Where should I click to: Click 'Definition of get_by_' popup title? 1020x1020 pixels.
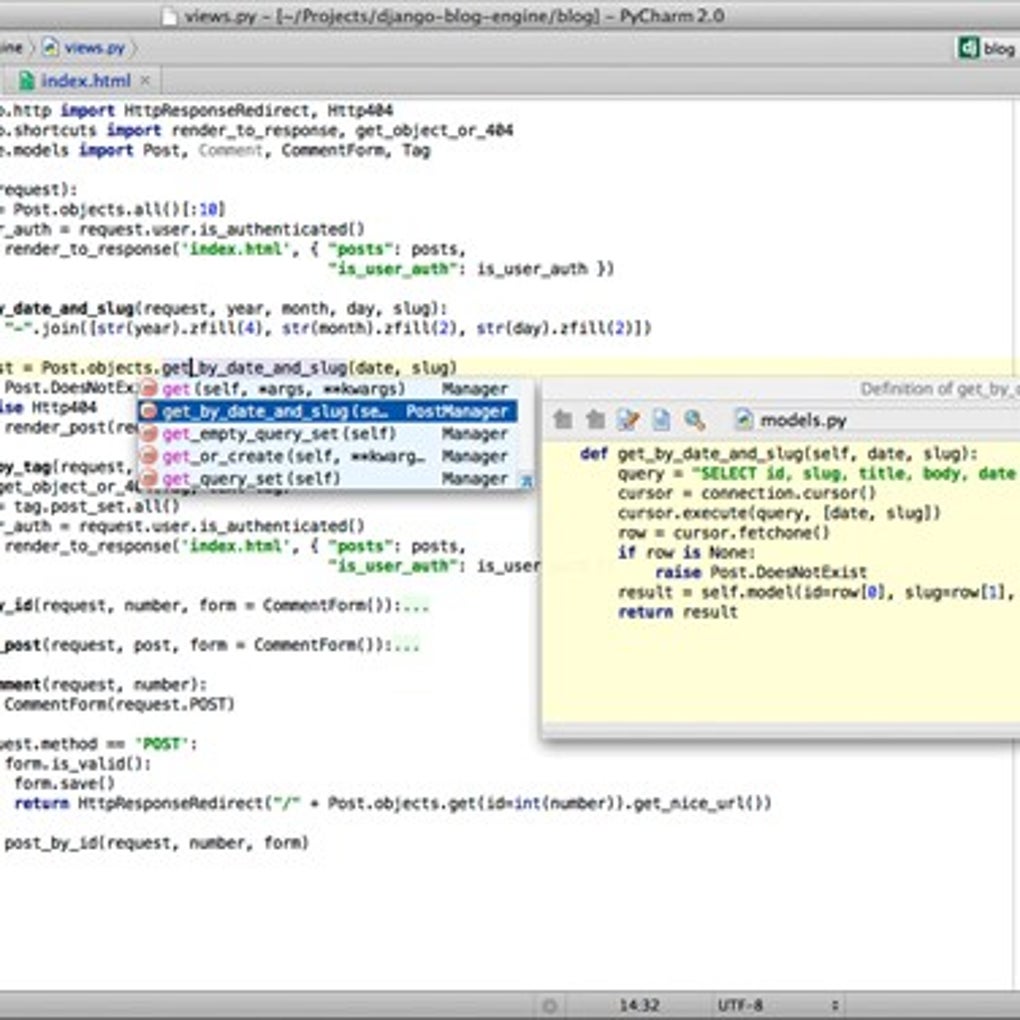coord(939,389)
